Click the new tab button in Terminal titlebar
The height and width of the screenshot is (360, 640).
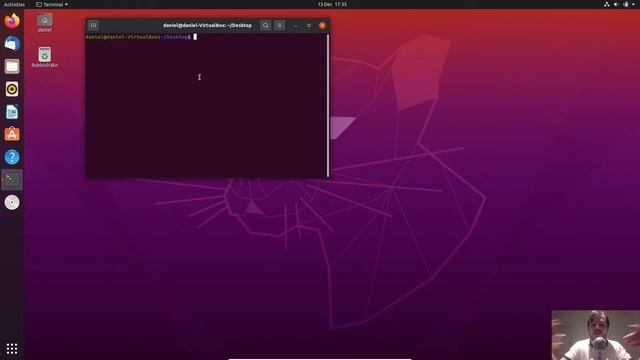pyautogui.click(x=93, y=25)
